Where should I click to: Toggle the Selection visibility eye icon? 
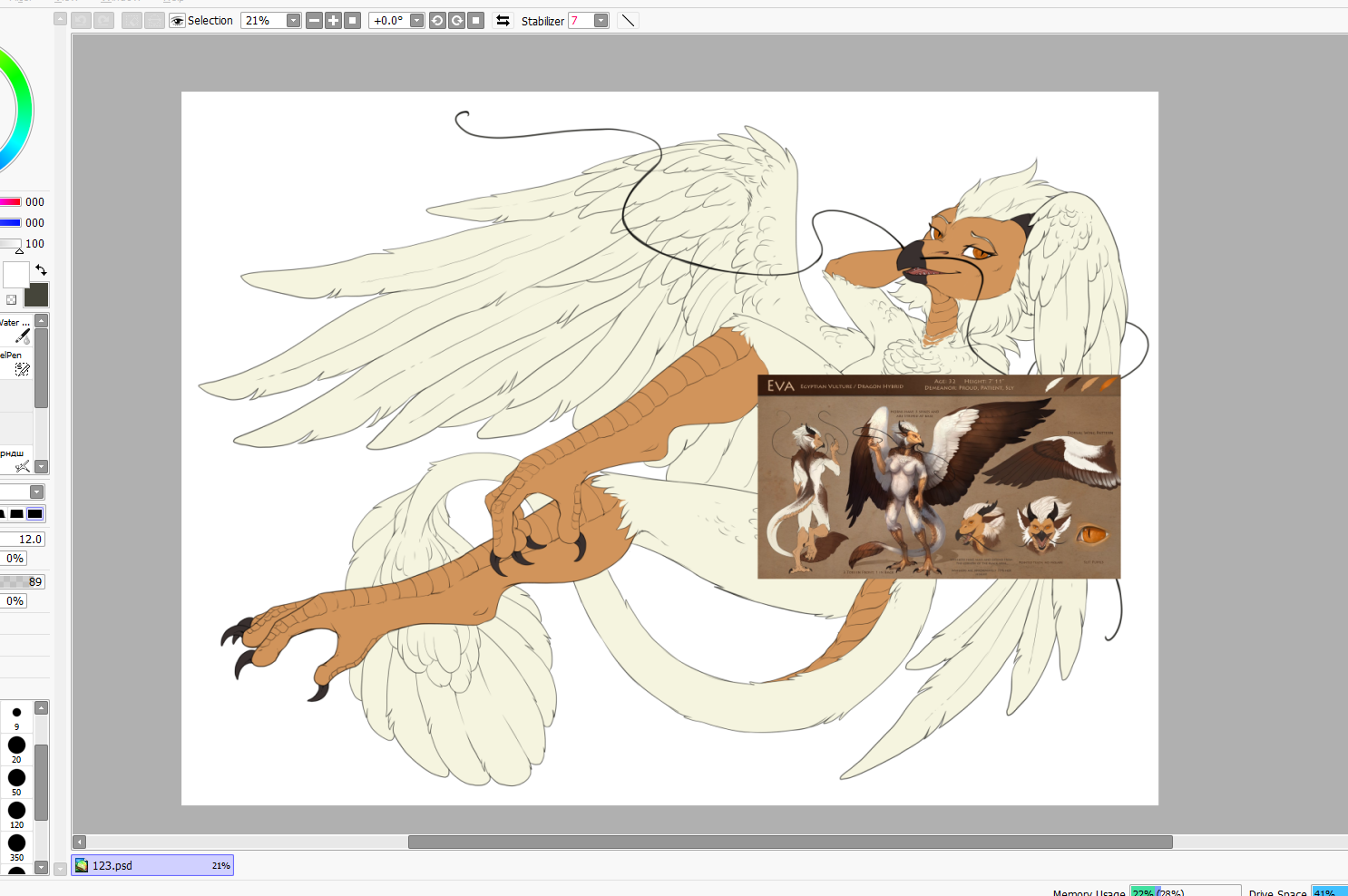pyautogui.click(x=178, y=21)
